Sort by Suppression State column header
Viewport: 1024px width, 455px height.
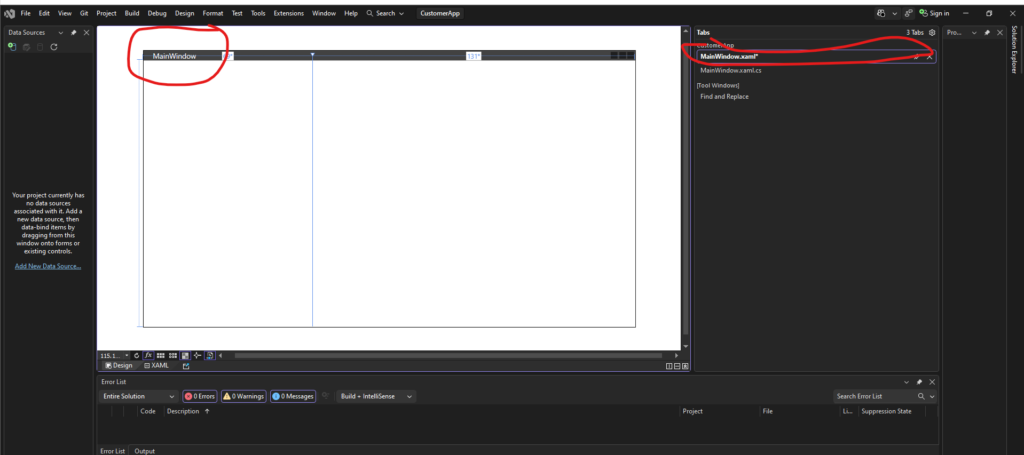pos(886,411)
